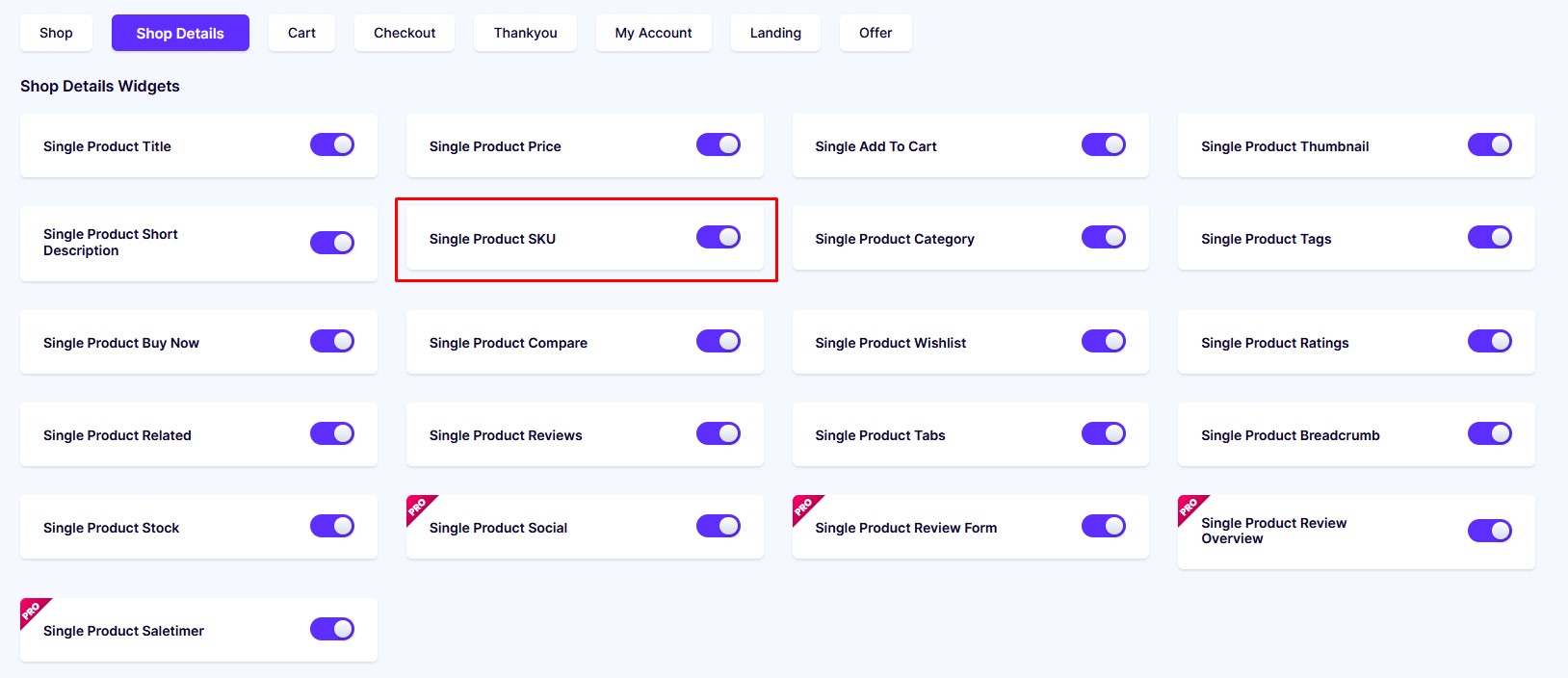Switch to the Checkout tab
Viewport: 1568px width, 678px height.
(x=405, y=33)
